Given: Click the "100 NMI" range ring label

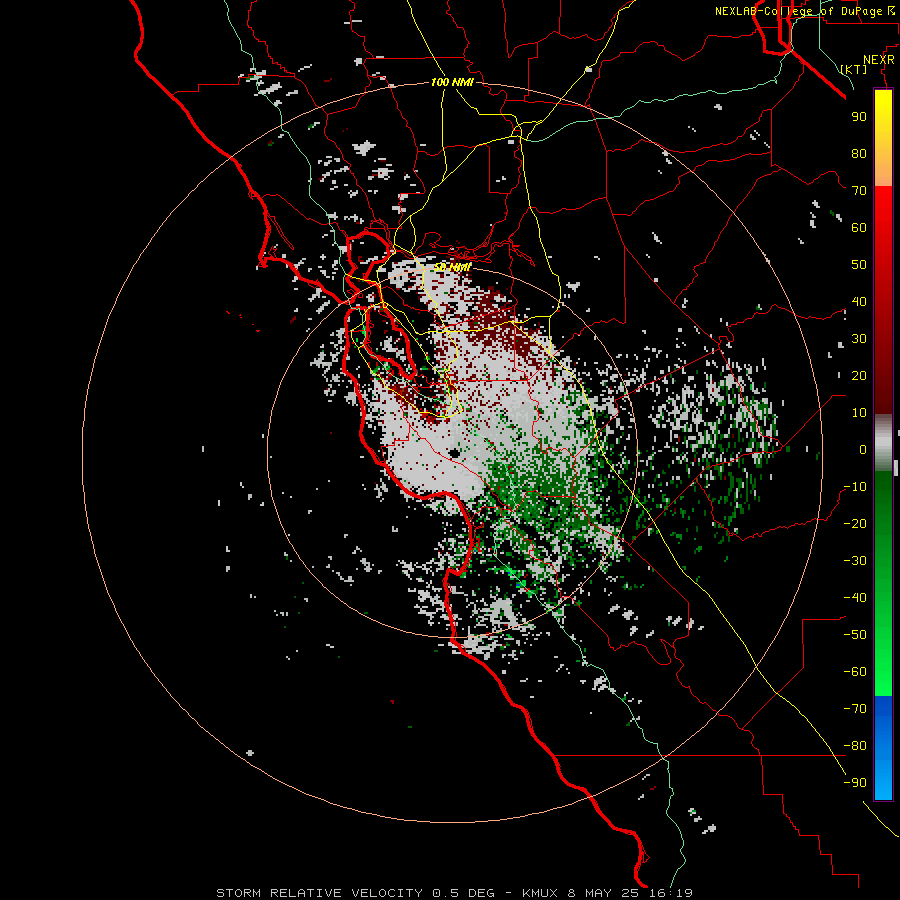Looking at the screenshot, I should click(452, 82).
